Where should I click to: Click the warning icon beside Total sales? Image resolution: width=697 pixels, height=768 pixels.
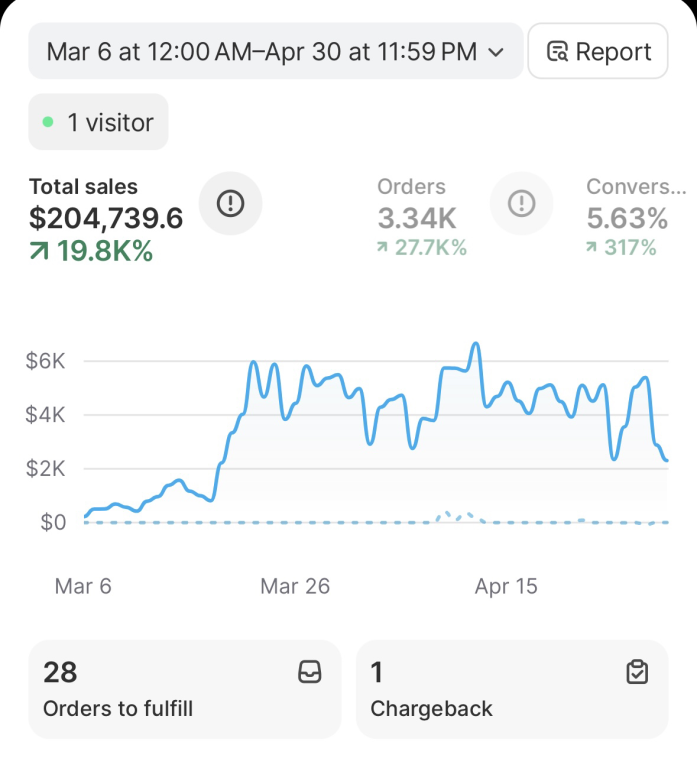(x=230, y=203)
